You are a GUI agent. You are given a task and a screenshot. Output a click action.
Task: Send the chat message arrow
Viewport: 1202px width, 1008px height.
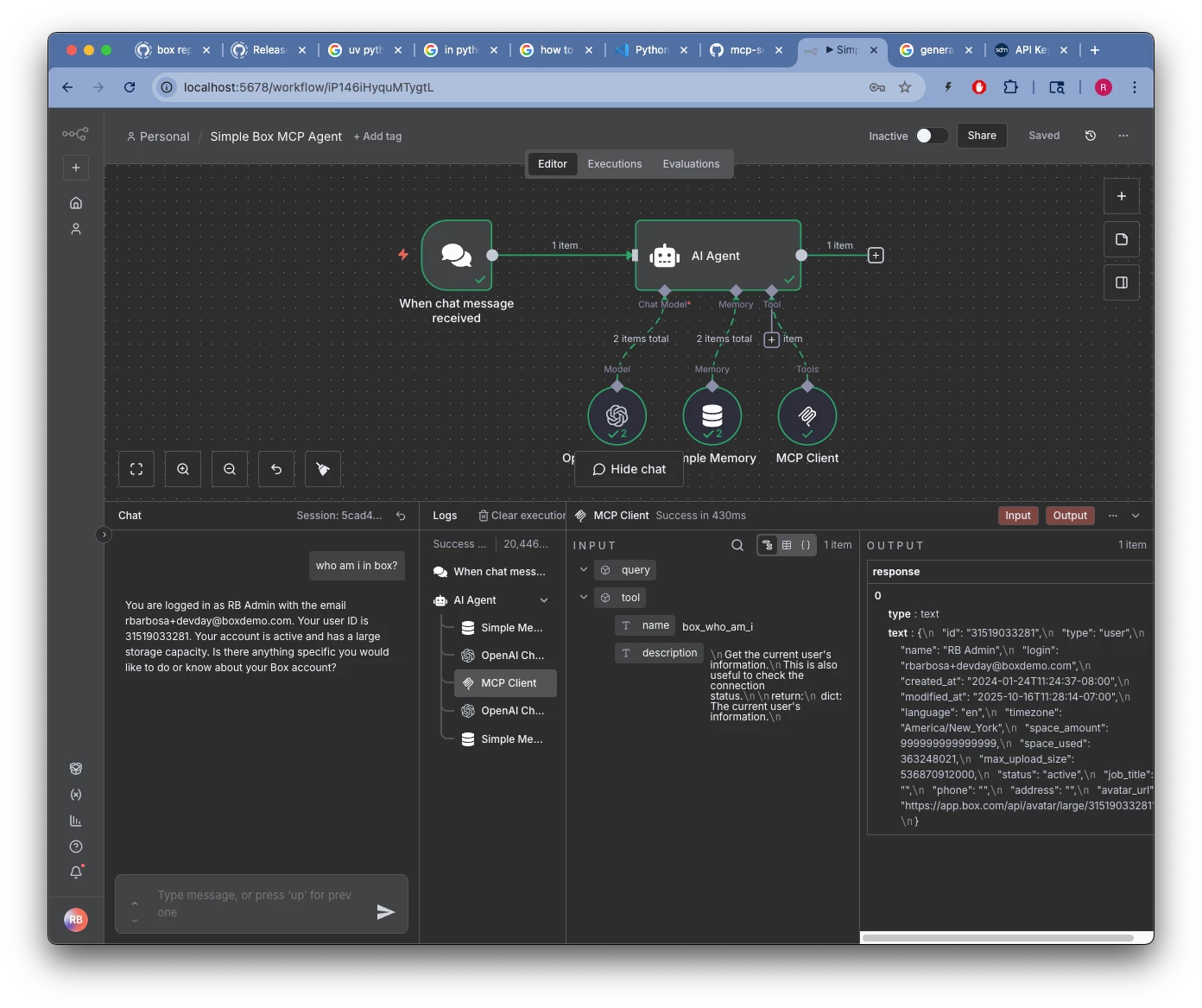386,912
